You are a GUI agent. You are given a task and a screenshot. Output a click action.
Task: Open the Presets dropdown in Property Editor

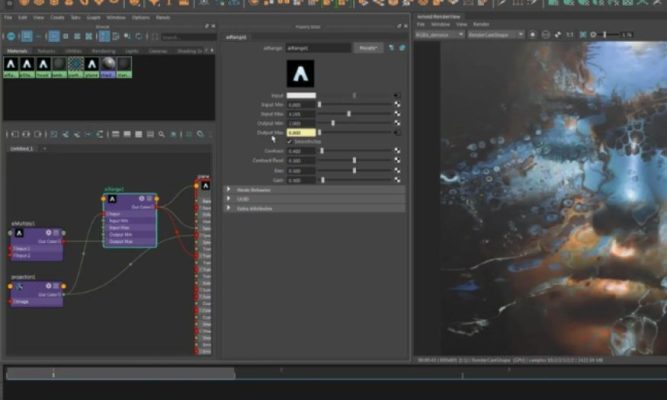tap(367, 47)
